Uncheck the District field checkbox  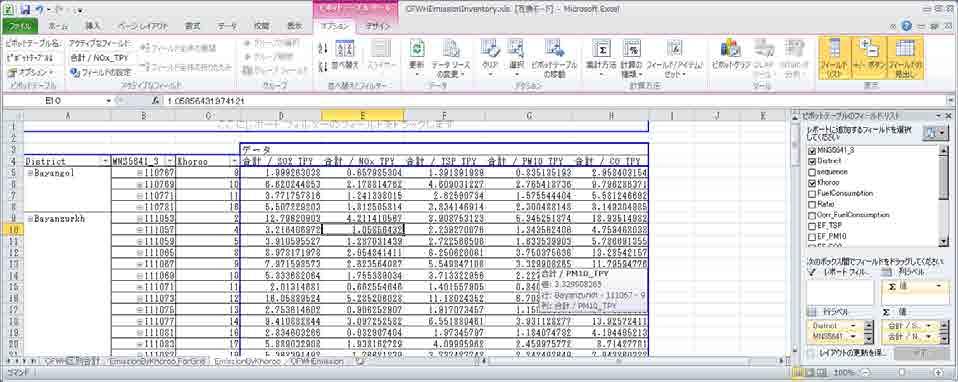(811, 161)
